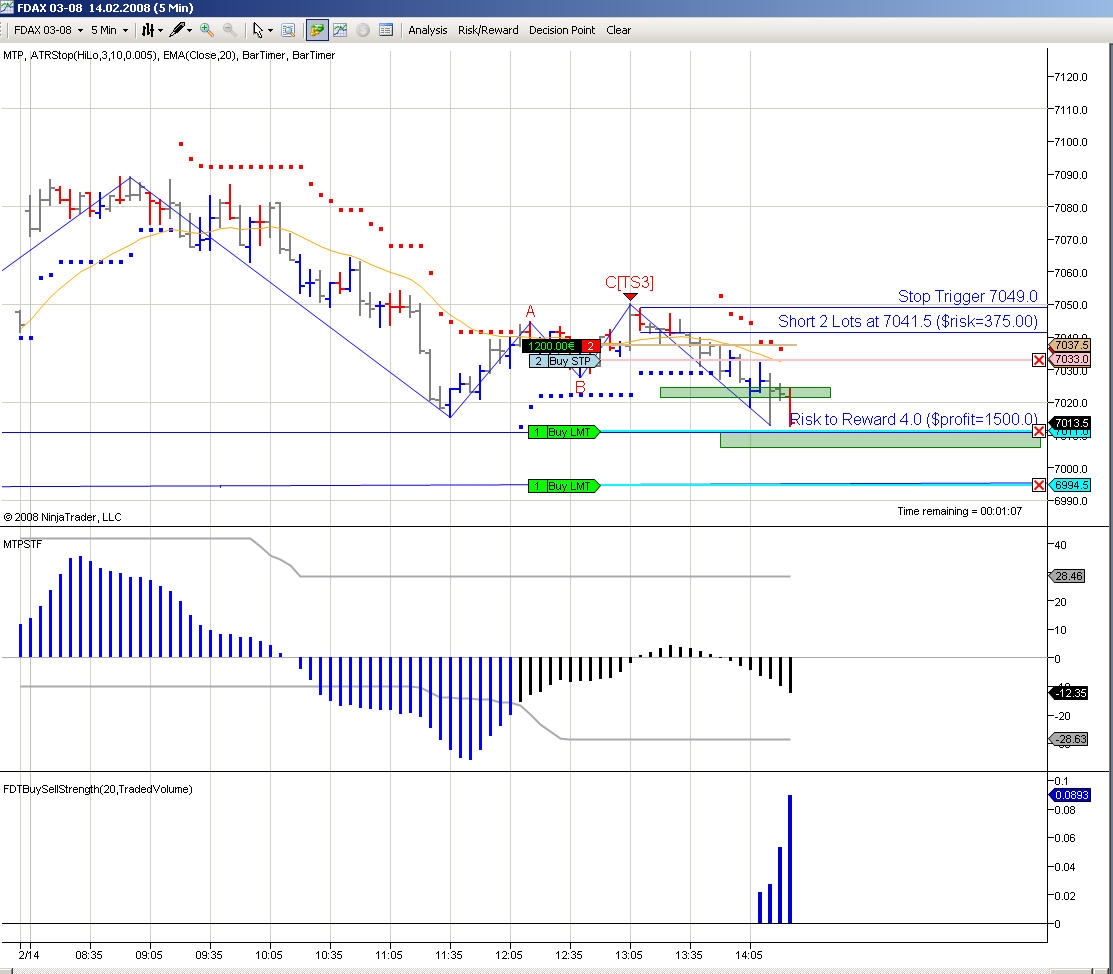
Task: Click the Clear button in toolbar
Action: tap(618, 30)
